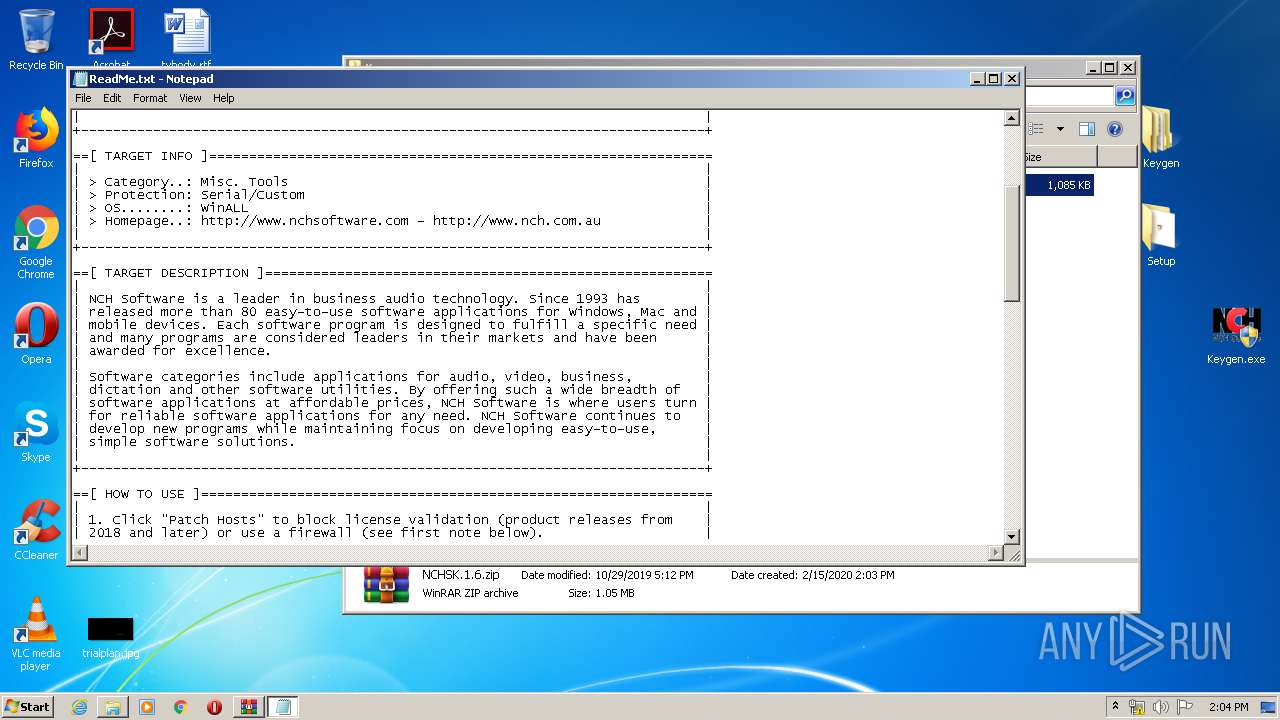Close the Explorer window behind Notepad
Viewport: 1280px width, 720px height.
click(x=1128, y=68)
